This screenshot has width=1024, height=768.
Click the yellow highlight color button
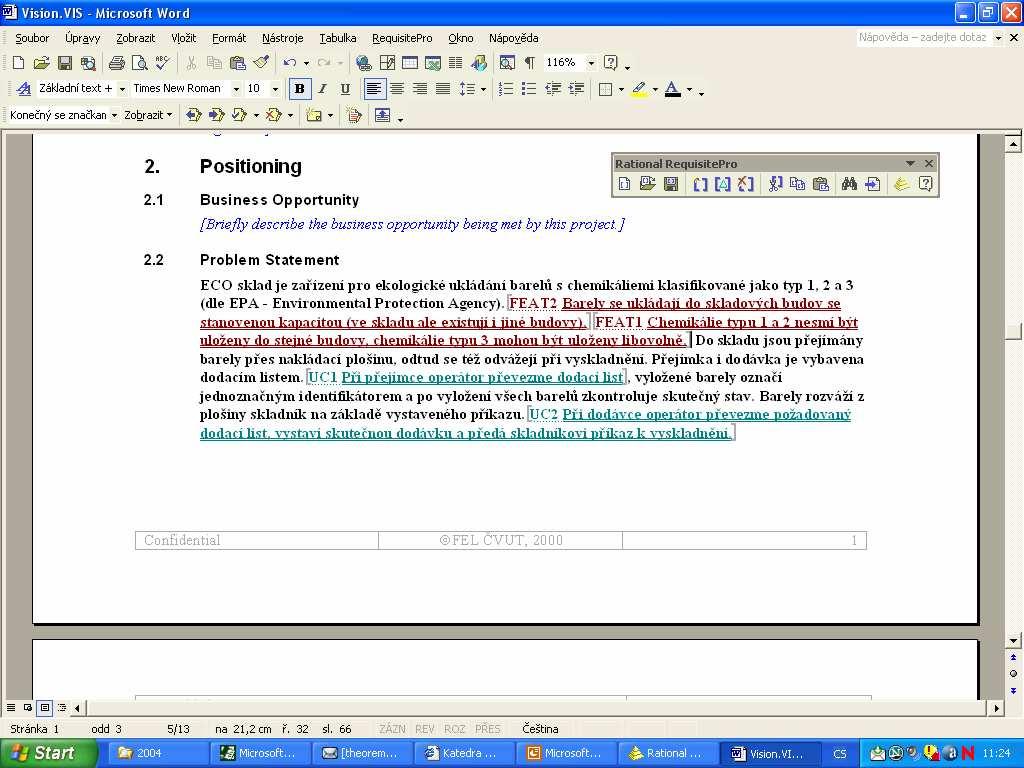[639, 89]
